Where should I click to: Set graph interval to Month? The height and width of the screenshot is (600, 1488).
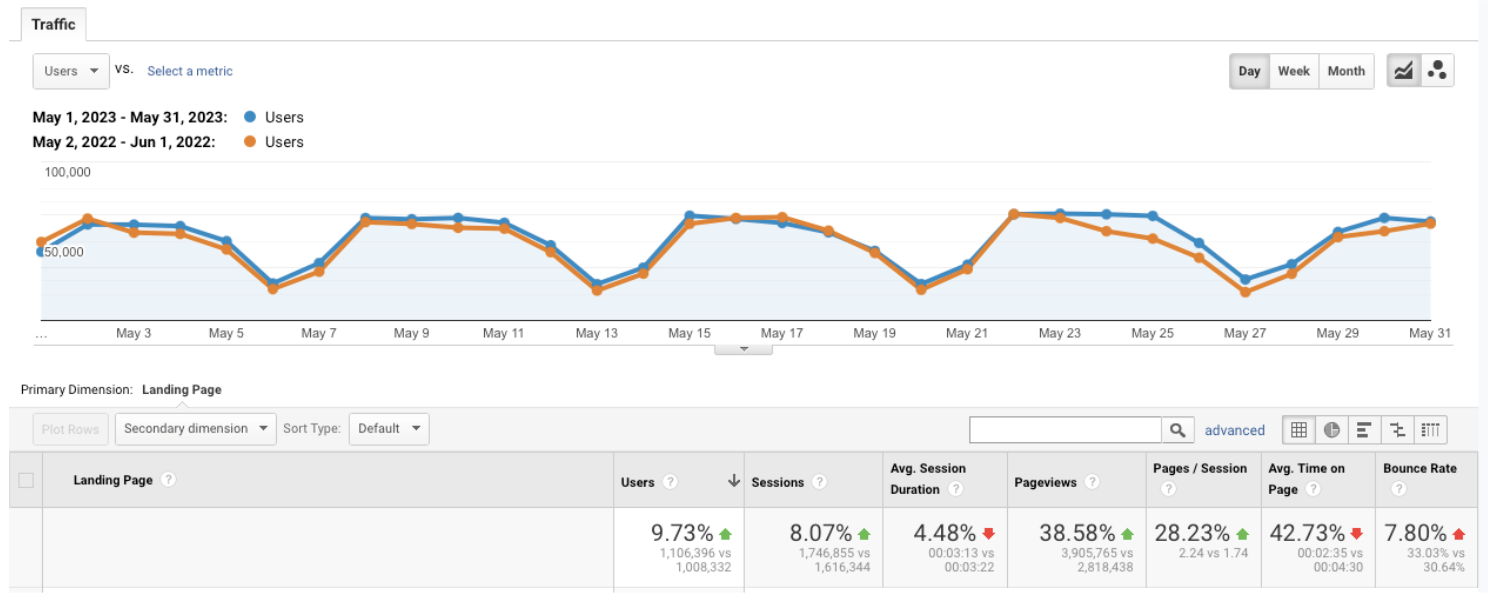[x=1346, y=71]
